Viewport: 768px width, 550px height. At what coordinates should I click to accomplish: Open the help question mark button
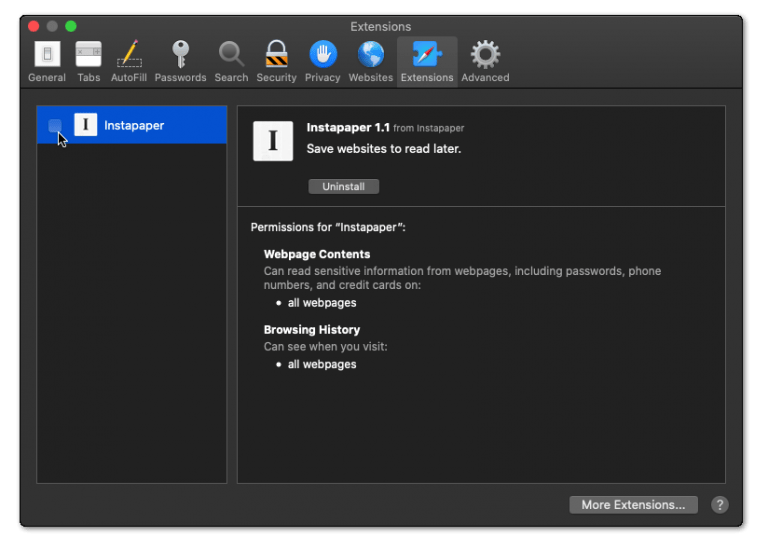[x=720, y=504]
